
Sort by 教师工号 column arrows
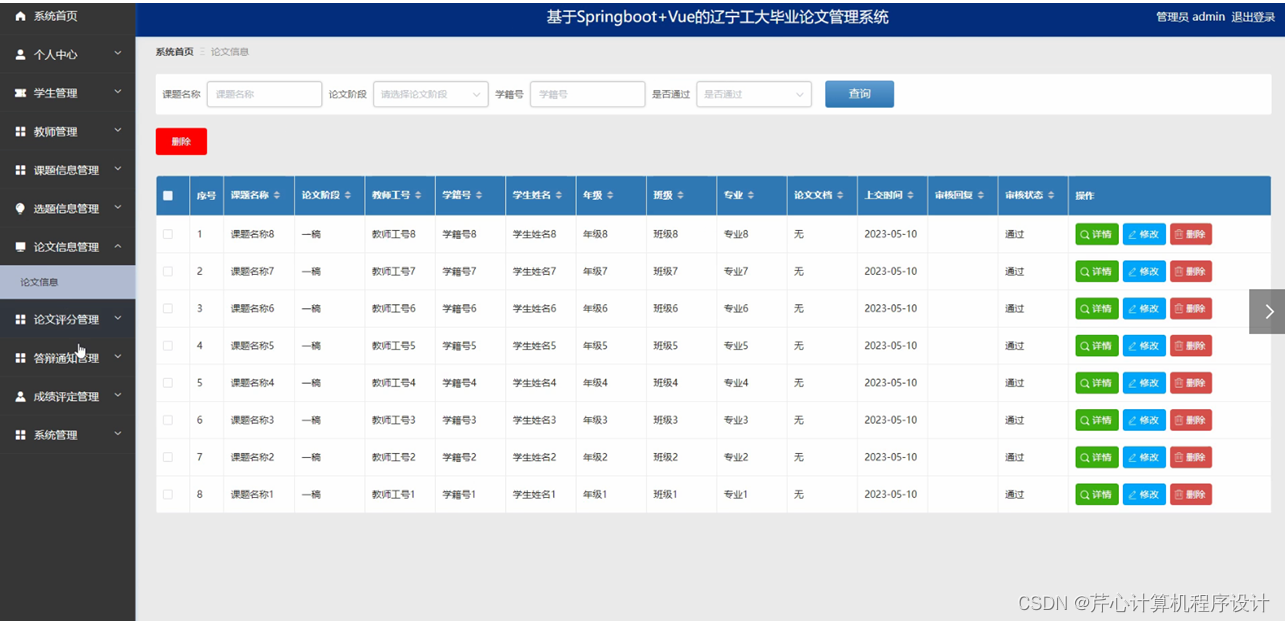(418, 195)
